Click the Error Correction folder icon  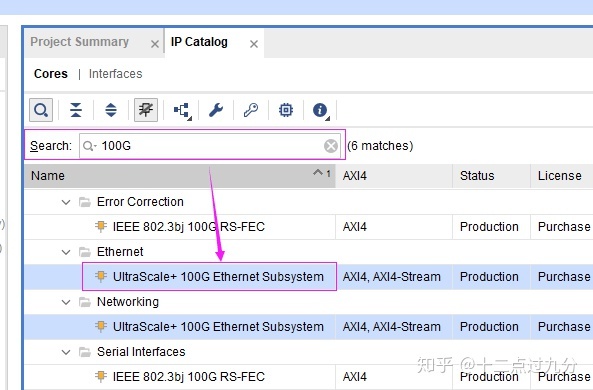[85, 202]
